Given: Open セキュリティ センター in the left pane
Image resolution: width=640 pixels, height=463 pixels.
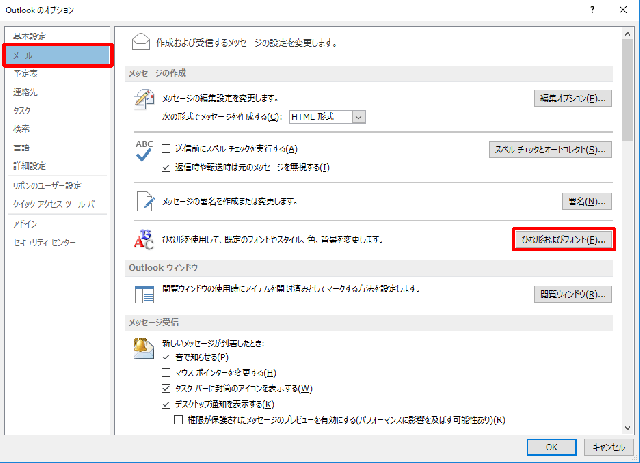Looking at the screenshot, I should [x=44, y=243].
